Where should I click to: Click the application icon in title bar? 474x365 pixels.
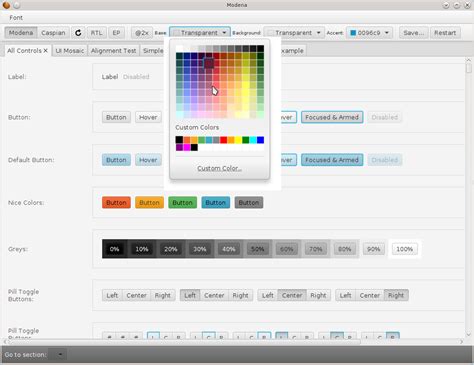[x=6, y=5]
